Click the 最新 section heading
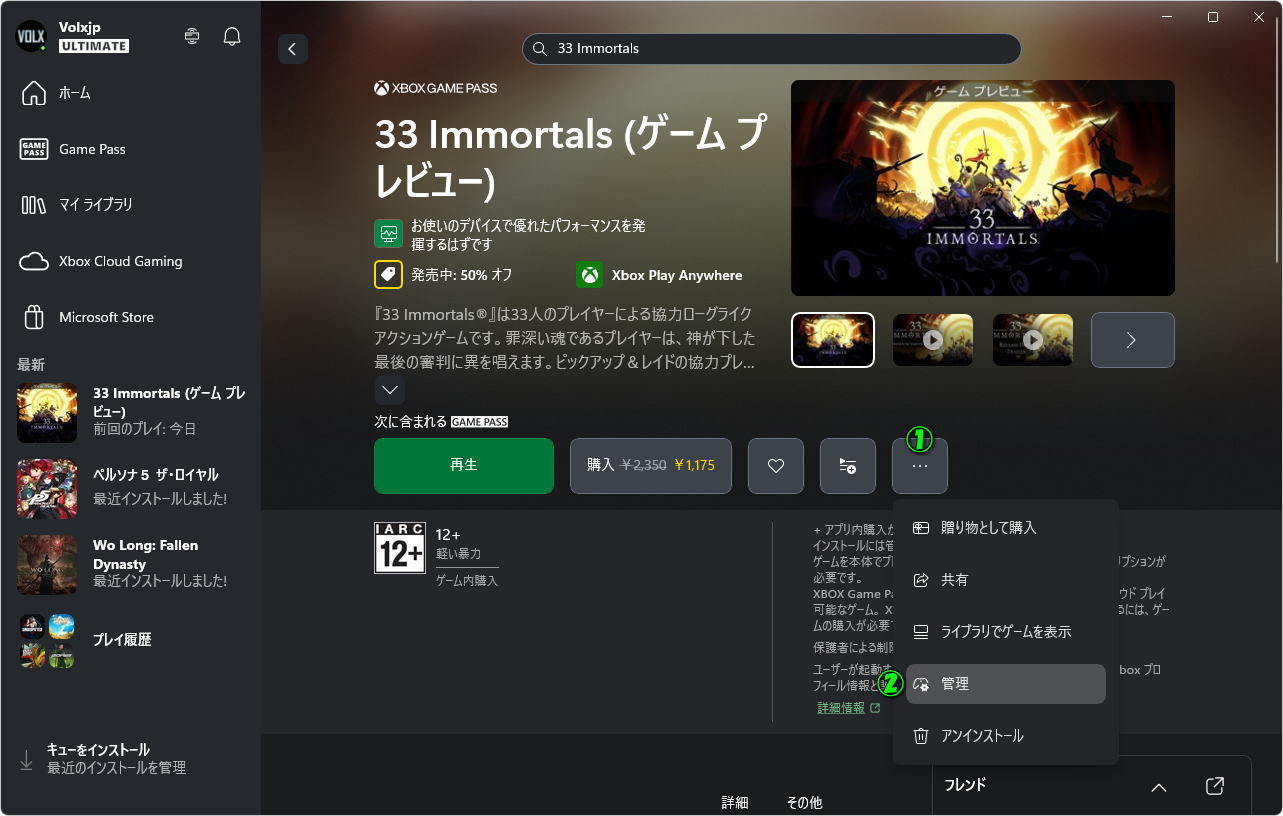Screen dimensions: 1283x816 click(31, 365)
